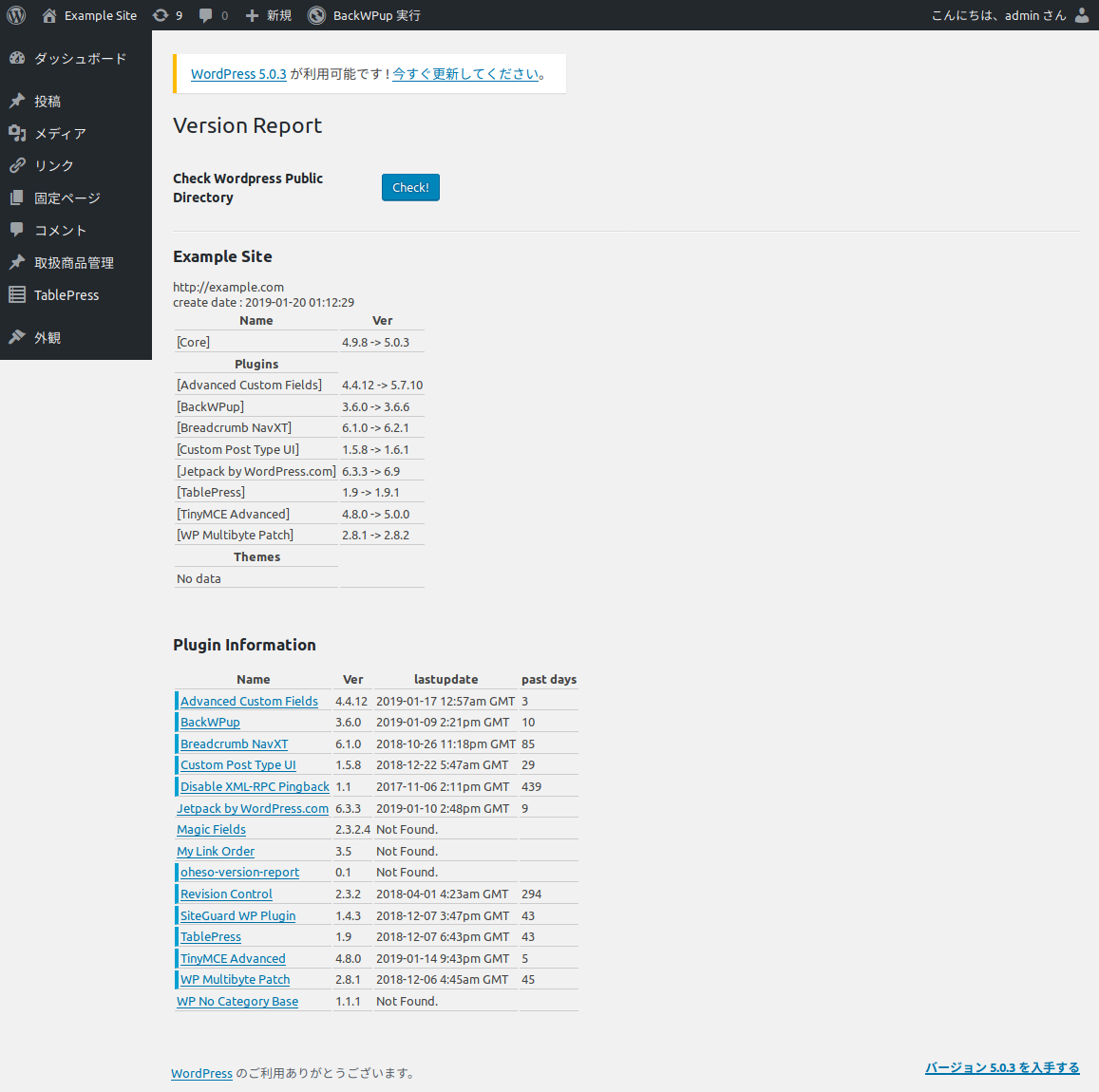Click the pin icon next to 取扱商品管理
This screenshot has height=1092, width=1099.
[17, 263]
